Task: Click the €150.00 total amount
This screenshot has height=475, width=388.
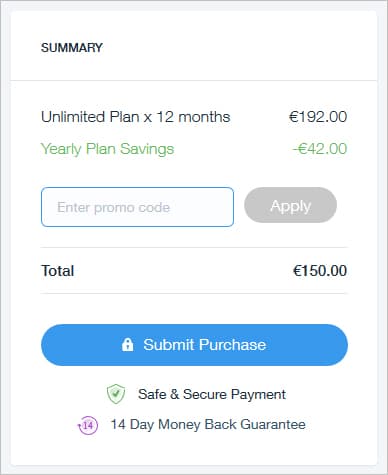Action: [320, 271]
